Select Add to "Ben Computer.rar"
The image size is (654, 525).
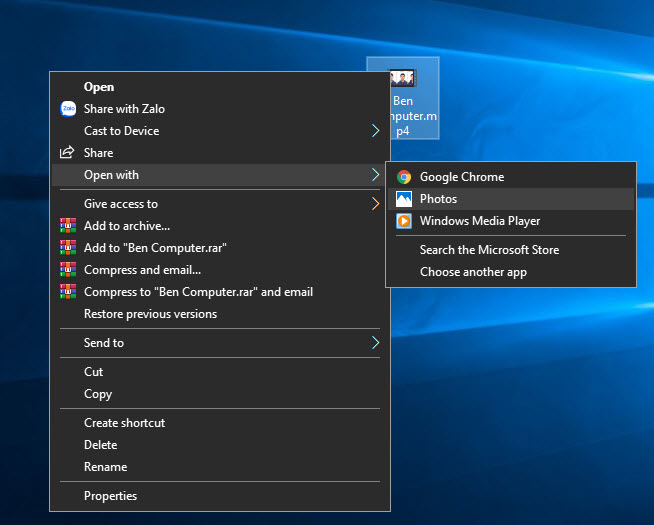pyautogui.click(x=220, y=248)
